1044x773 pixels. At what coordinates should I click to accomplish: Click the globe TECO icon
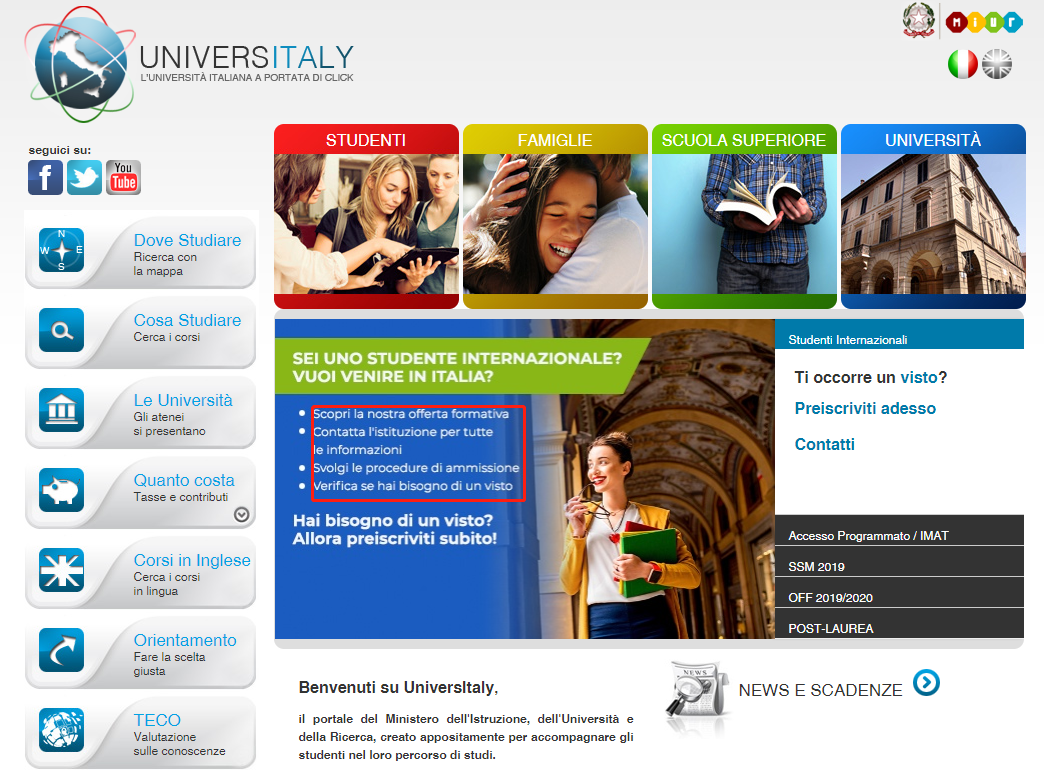point(61,730)
